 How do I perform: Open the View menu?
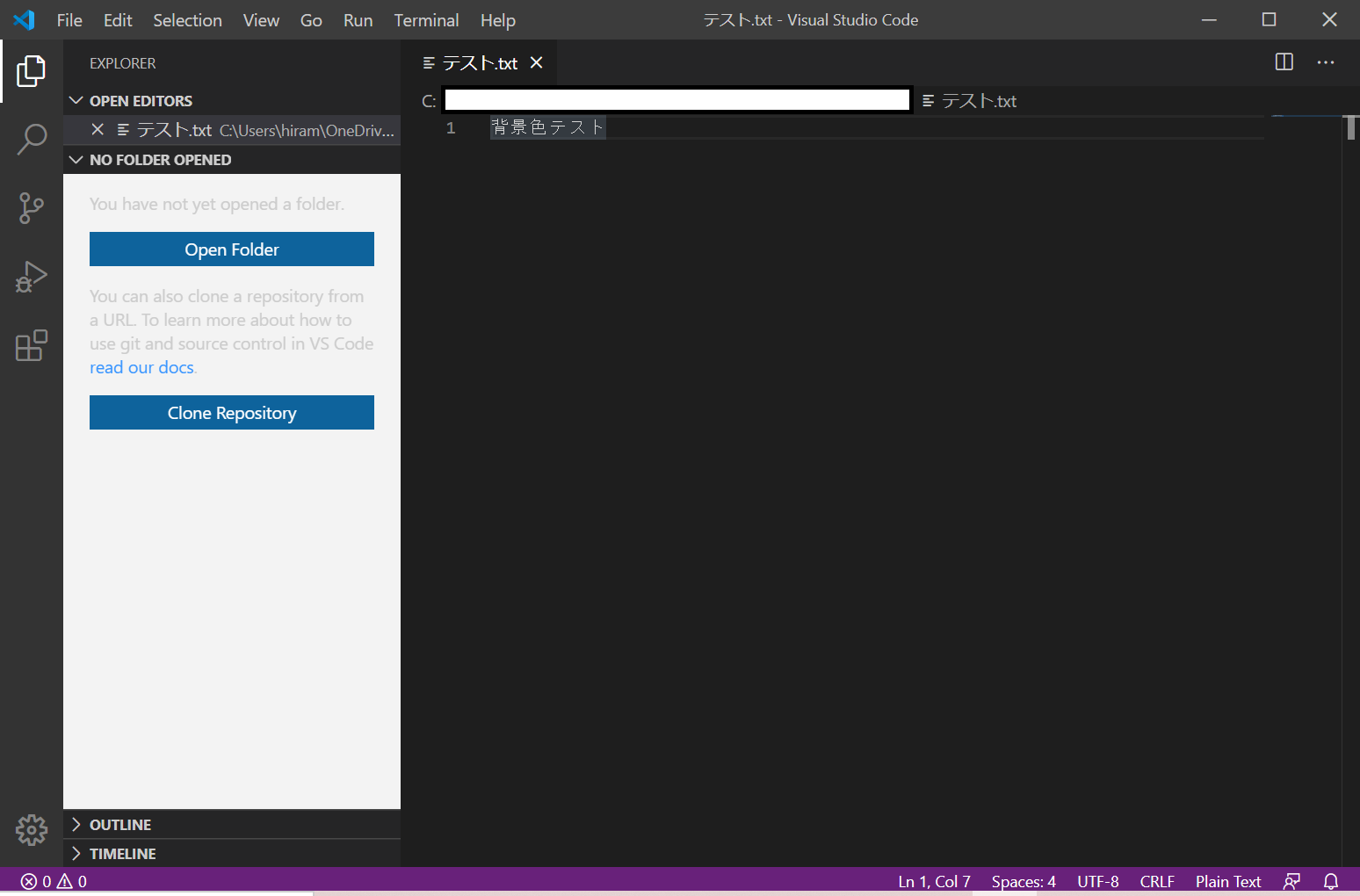261,20
